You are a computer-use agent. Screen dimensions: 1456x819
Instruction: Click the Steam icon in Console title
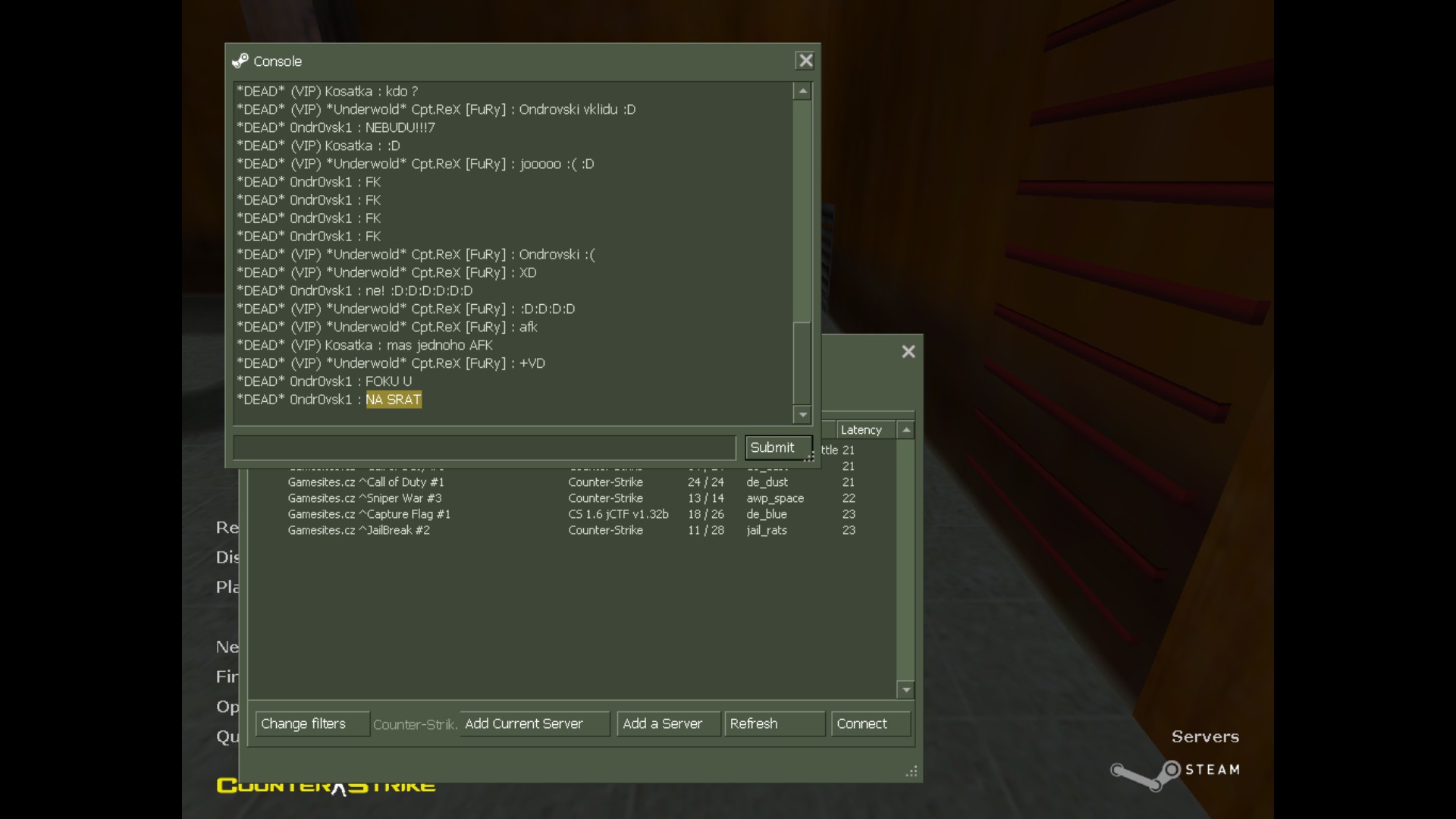pyautogui.click(x=240, y=61)
